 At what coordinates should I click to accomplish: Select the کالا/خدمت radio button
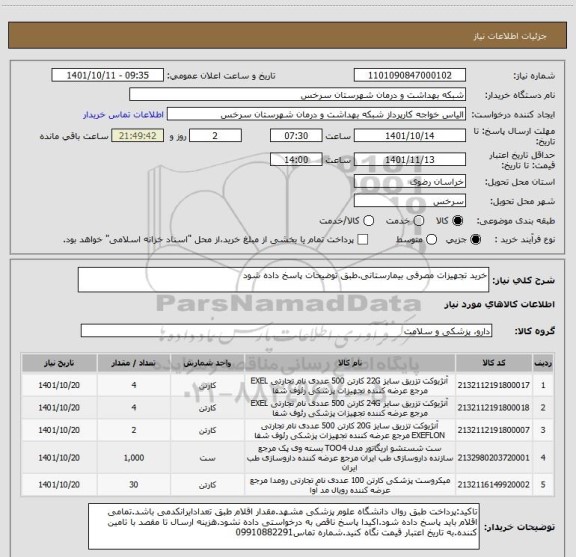tap(368, 221)
